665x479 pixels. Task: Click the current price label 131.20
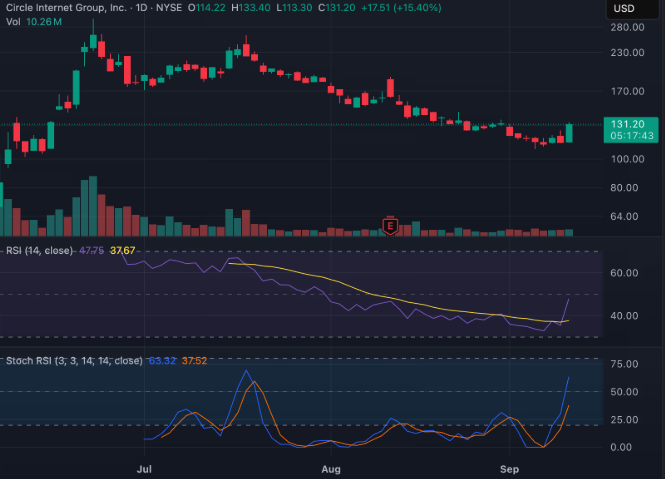coord(631,130)
